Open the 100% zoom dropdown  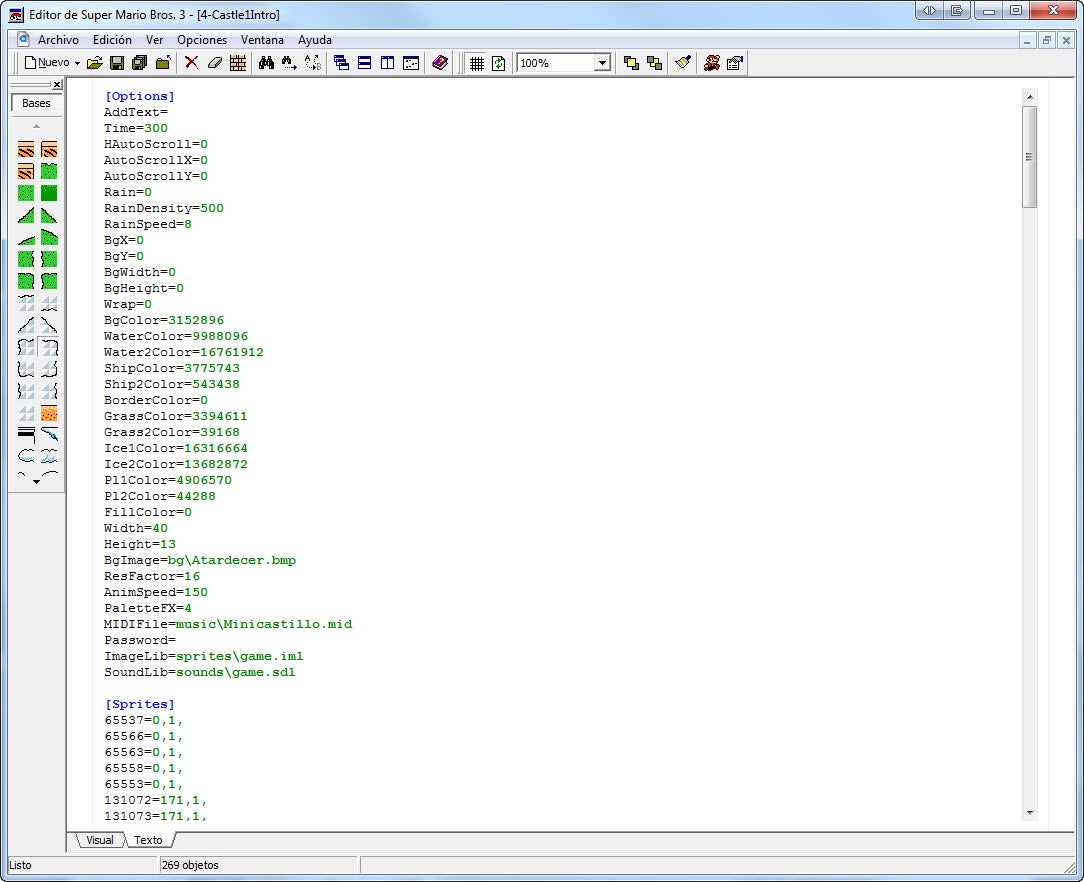[x=602, y=63]
